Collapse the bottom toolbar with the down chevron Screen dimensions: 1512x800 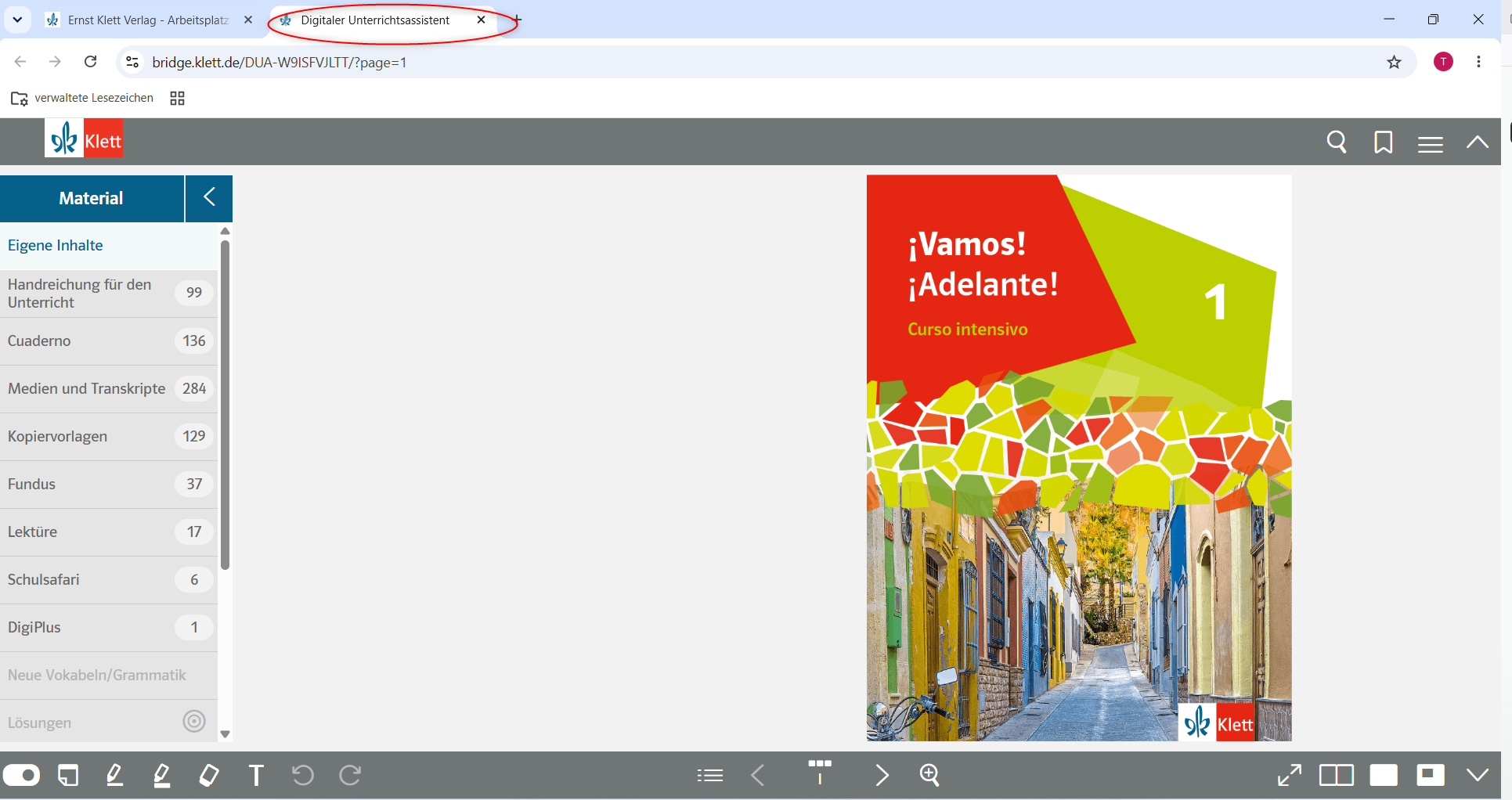1478,775
